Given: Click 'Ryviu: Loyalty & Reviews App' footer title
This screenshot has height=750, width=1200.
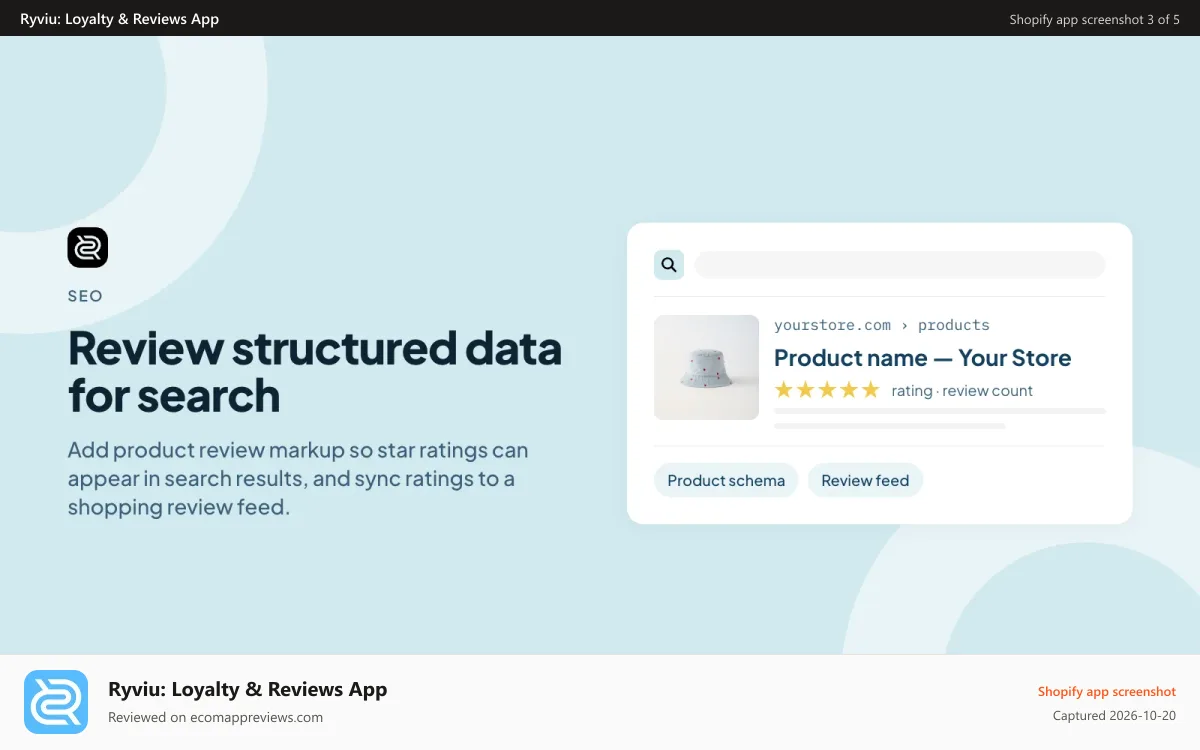Looking at the screenshot, I should pyautogui.click(x=247, y=689).
